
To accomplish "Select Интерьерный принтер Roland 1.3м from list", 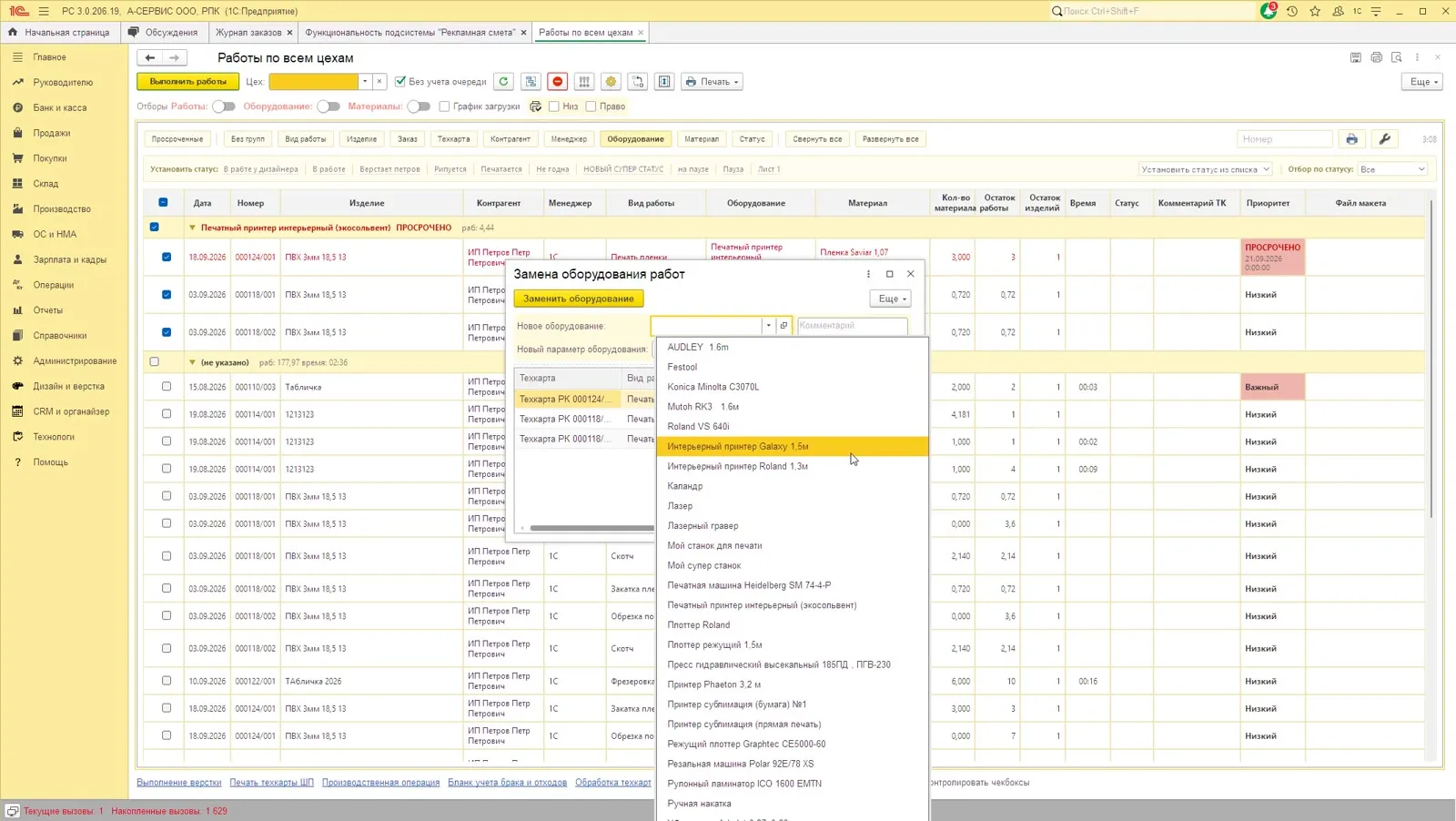I will [x=737, y=466].
